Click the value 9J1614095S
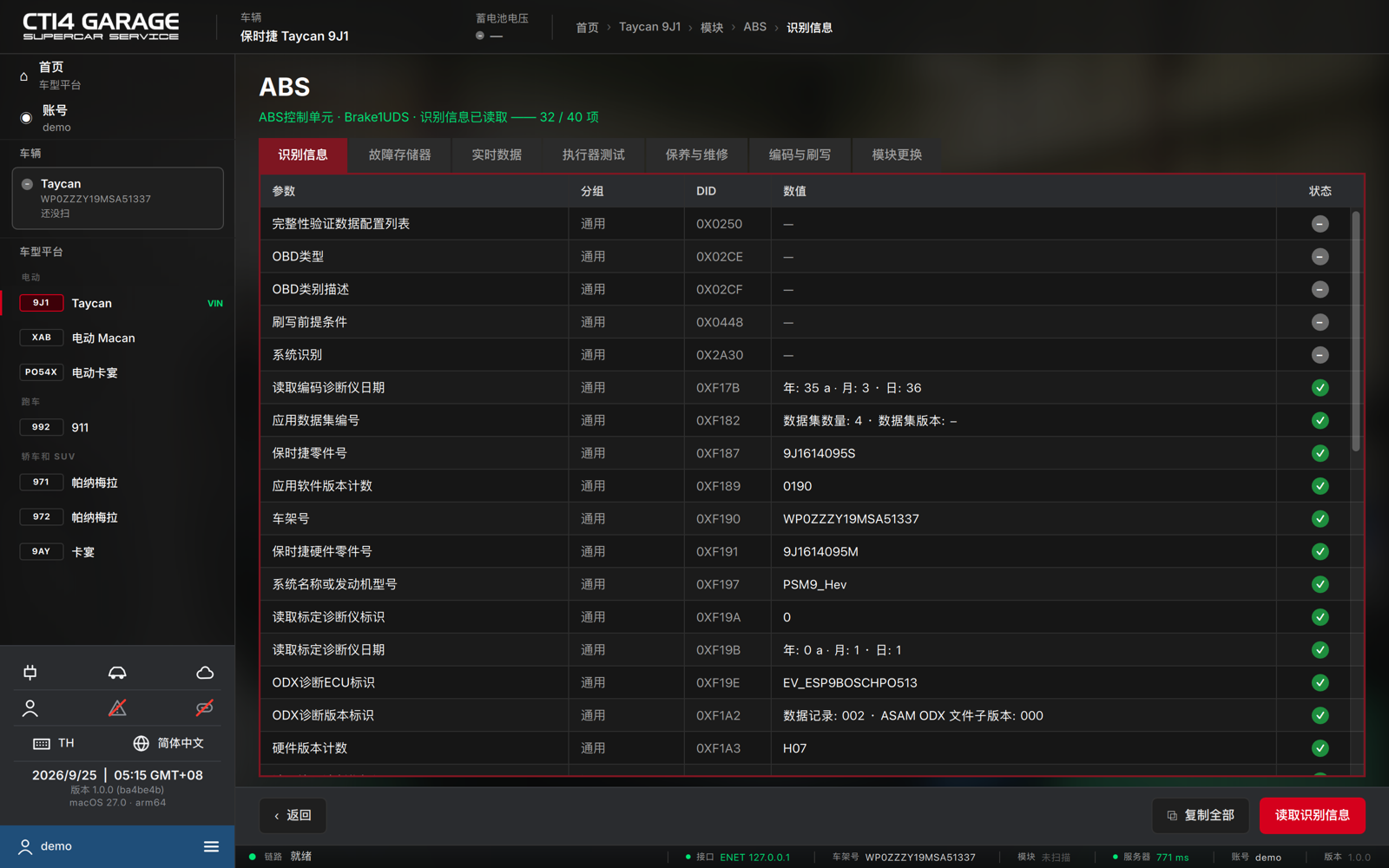The width and height of the screenshot is (1389, 868). pos(819,453)
